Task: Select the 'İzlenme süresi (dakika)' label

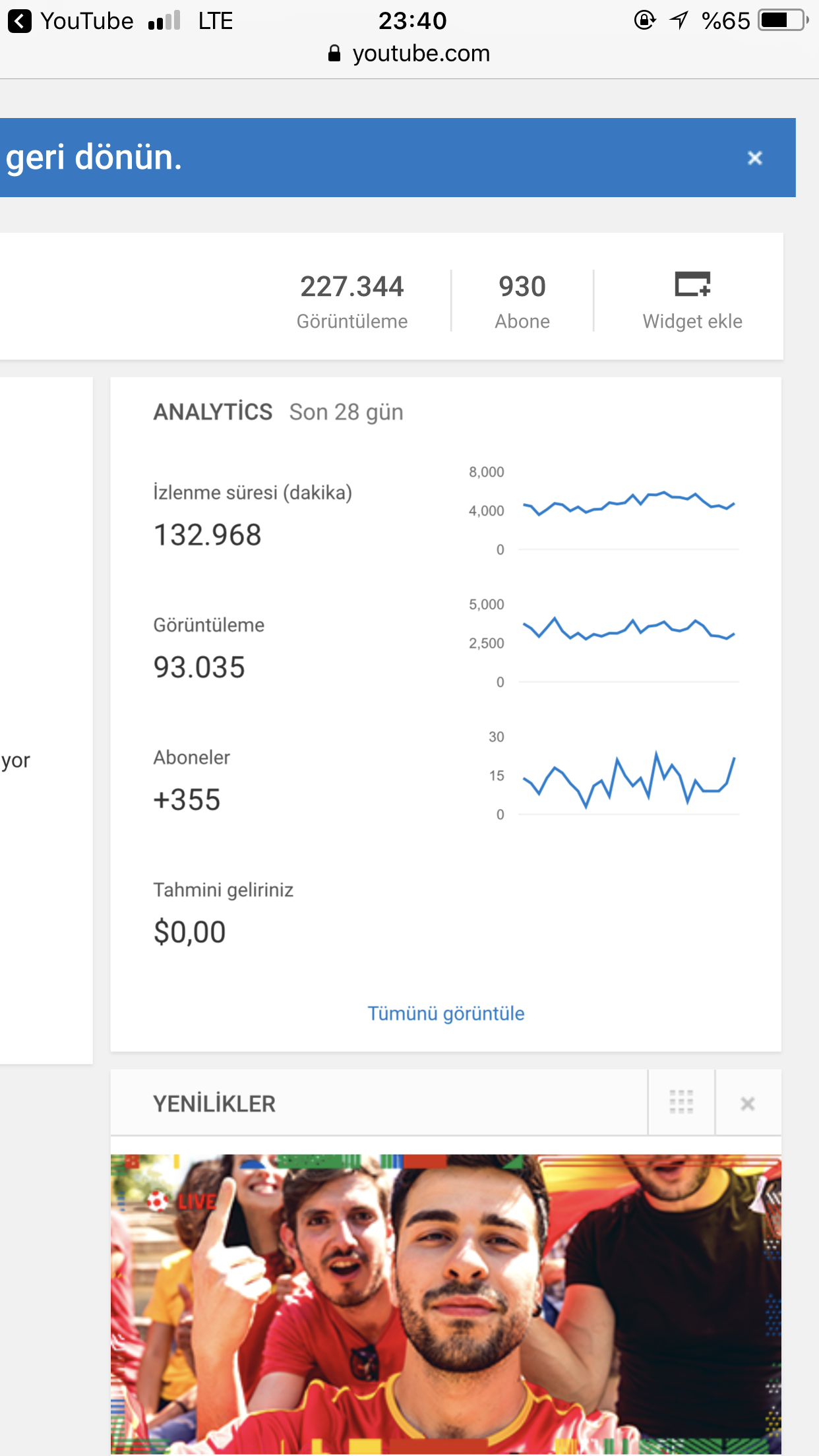Action: [x=253, y=493]
